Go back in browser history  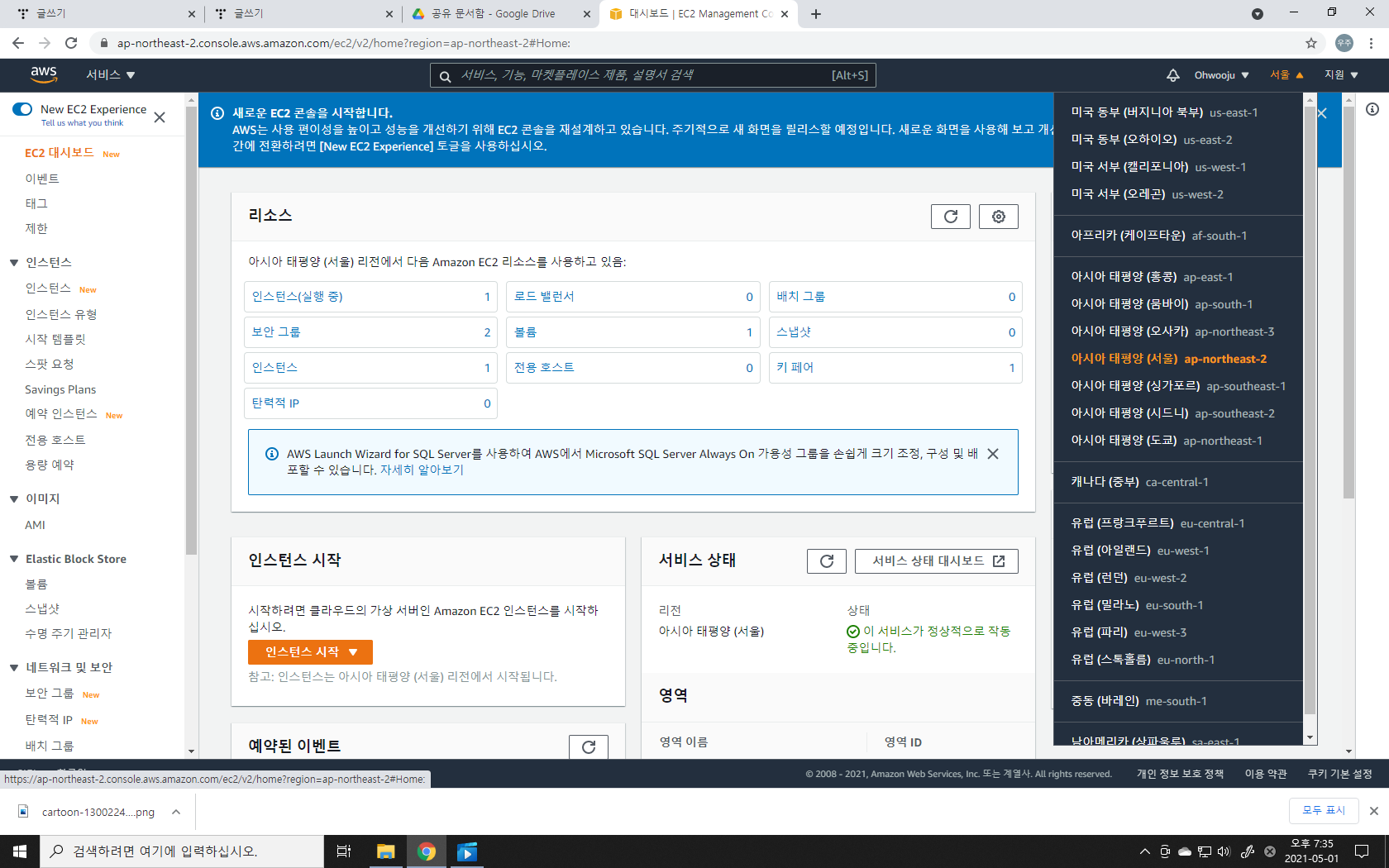click(18, 43)
